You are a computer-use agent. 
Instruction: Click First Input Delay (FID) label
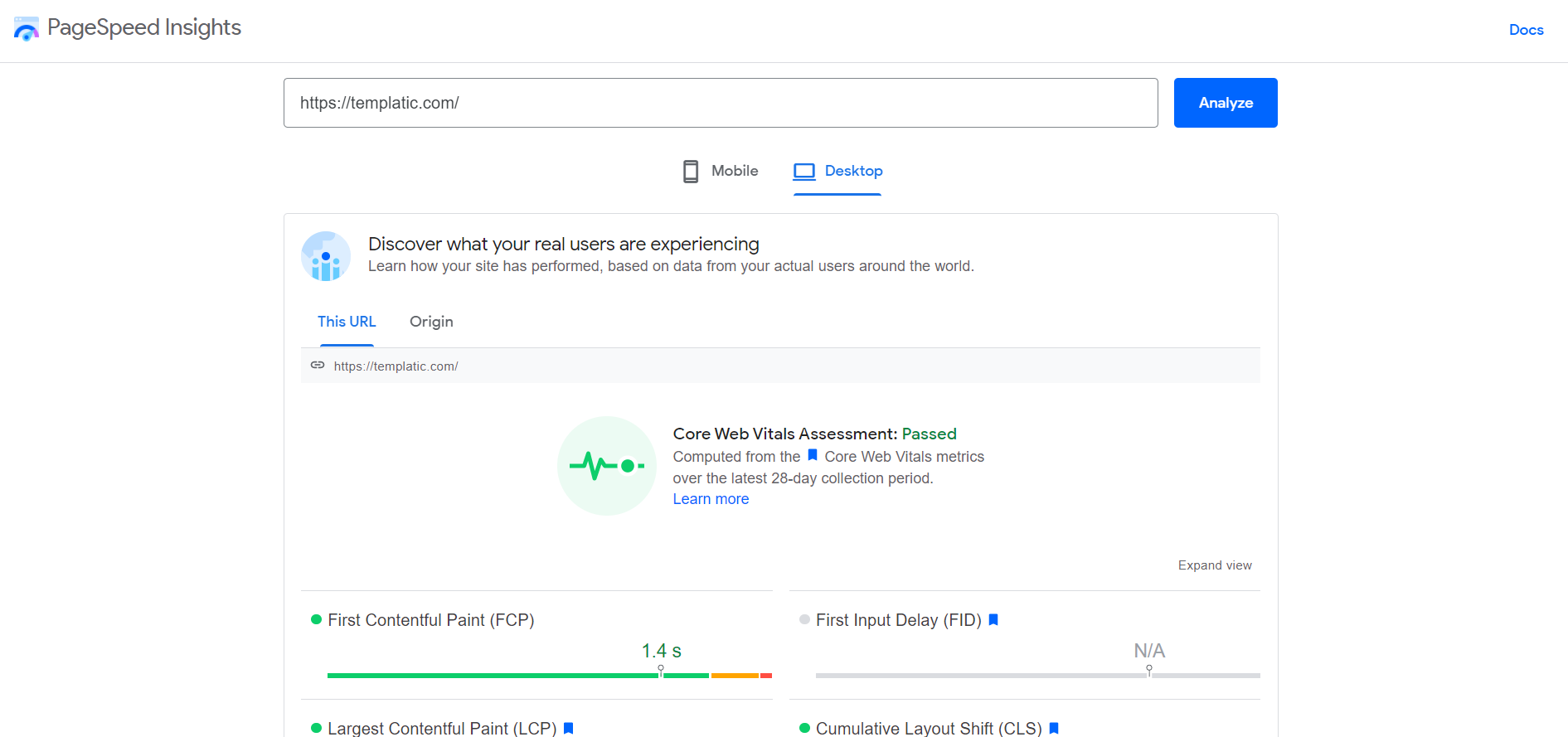pyautogui.click(x=899, y=620)
